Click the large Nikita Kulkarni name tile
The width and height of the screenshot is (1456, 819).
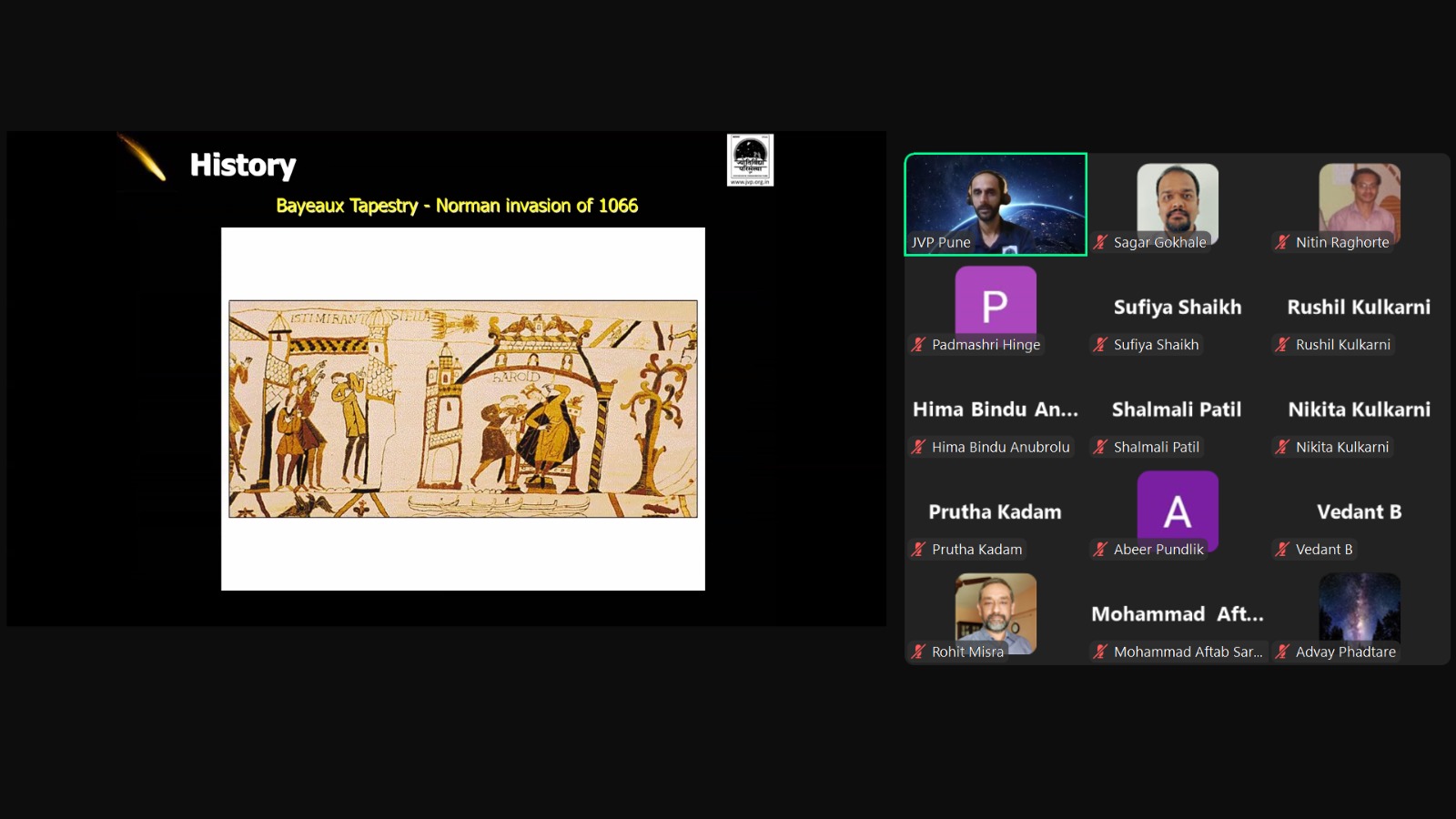1360,409
